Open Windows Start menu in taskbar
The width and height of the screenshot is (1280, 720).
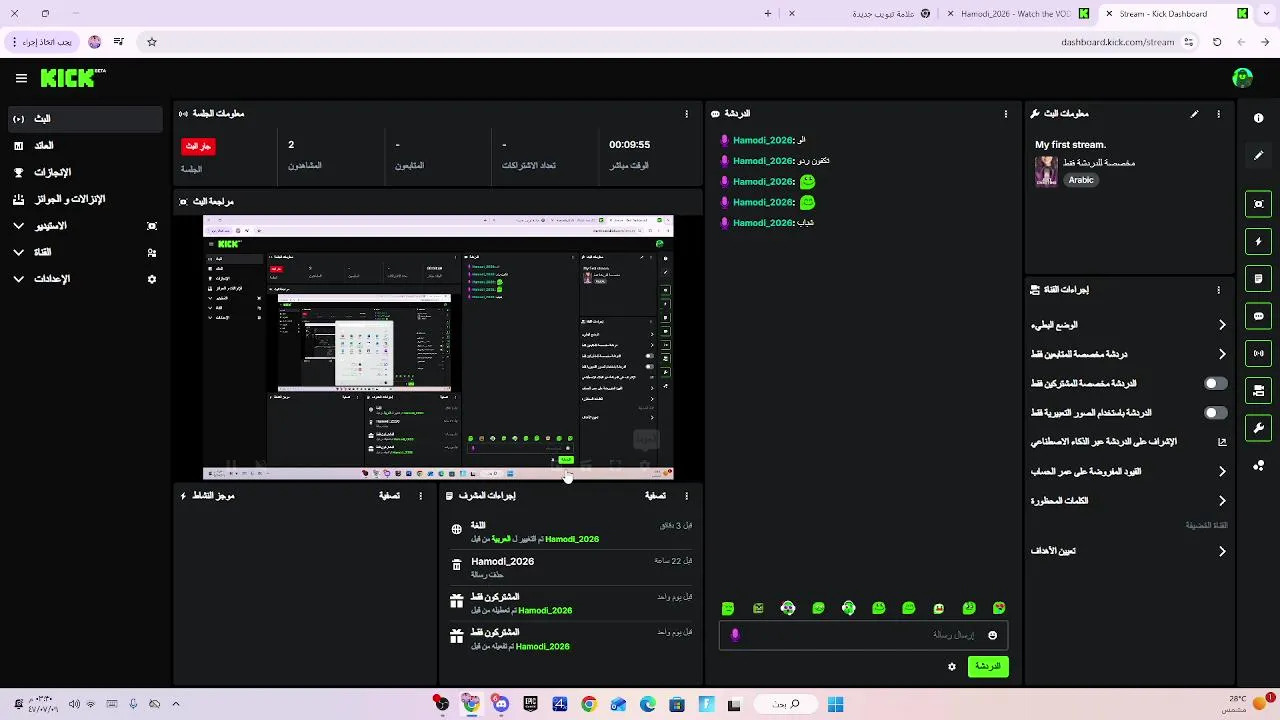pos(835,704)
